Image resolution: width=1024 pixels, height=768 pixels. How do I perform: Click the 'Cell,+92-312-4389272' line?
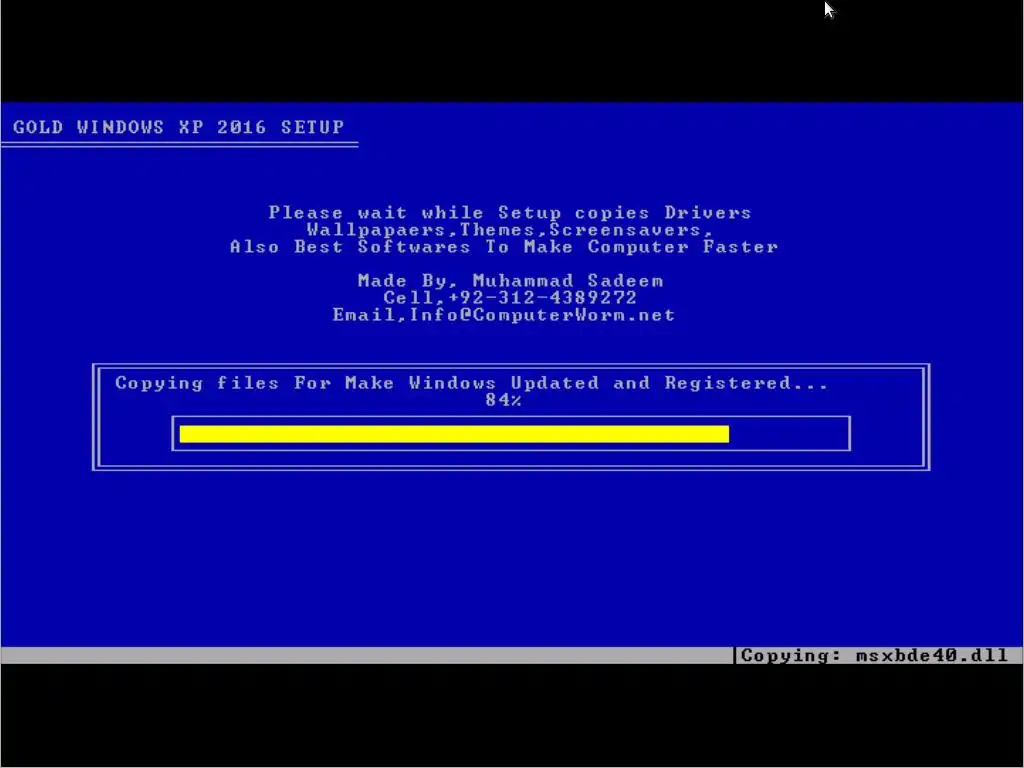click(510, 298)
